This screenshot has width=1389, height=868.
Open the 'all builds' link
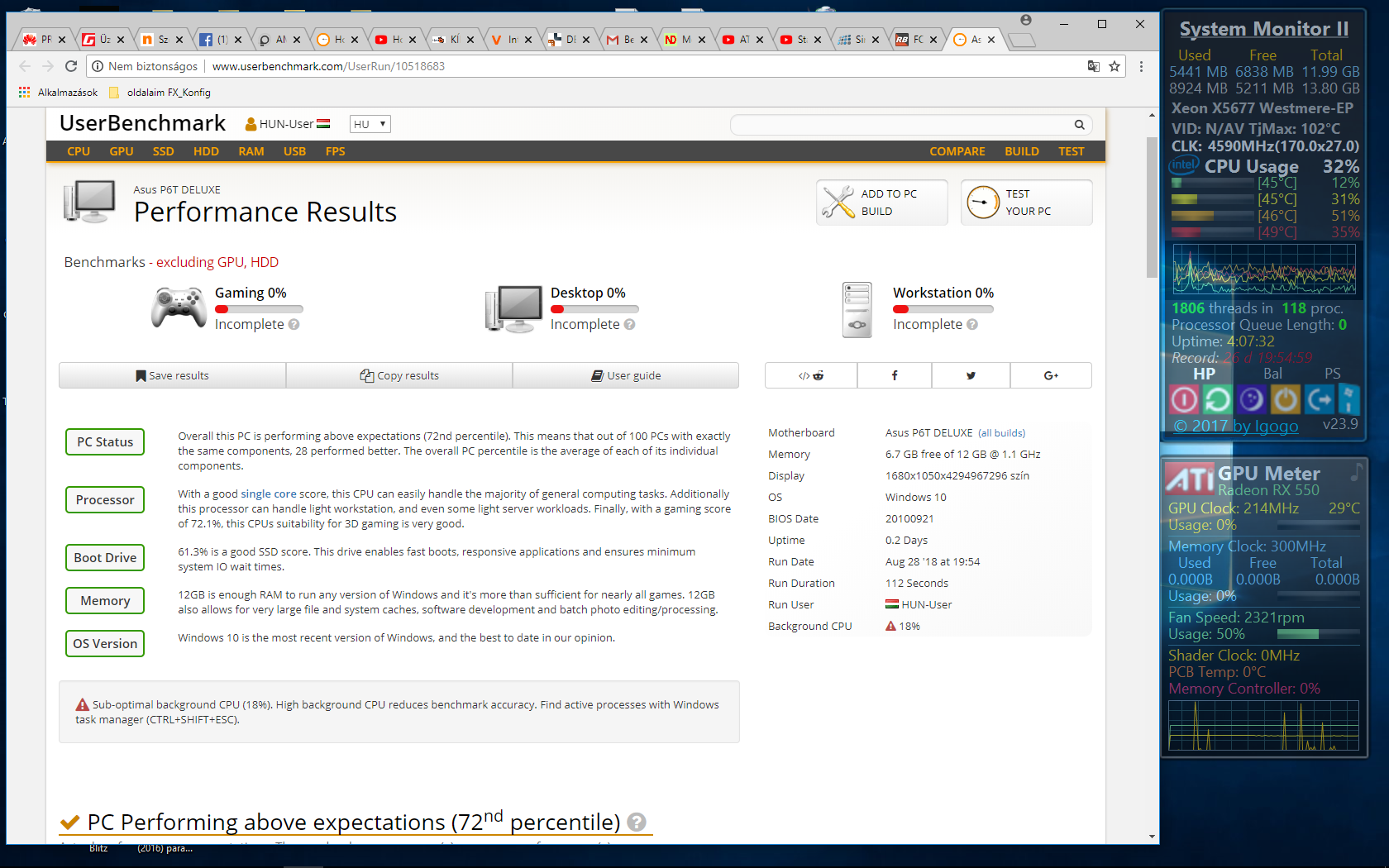pyautogui.click(x=1001, y=433)
